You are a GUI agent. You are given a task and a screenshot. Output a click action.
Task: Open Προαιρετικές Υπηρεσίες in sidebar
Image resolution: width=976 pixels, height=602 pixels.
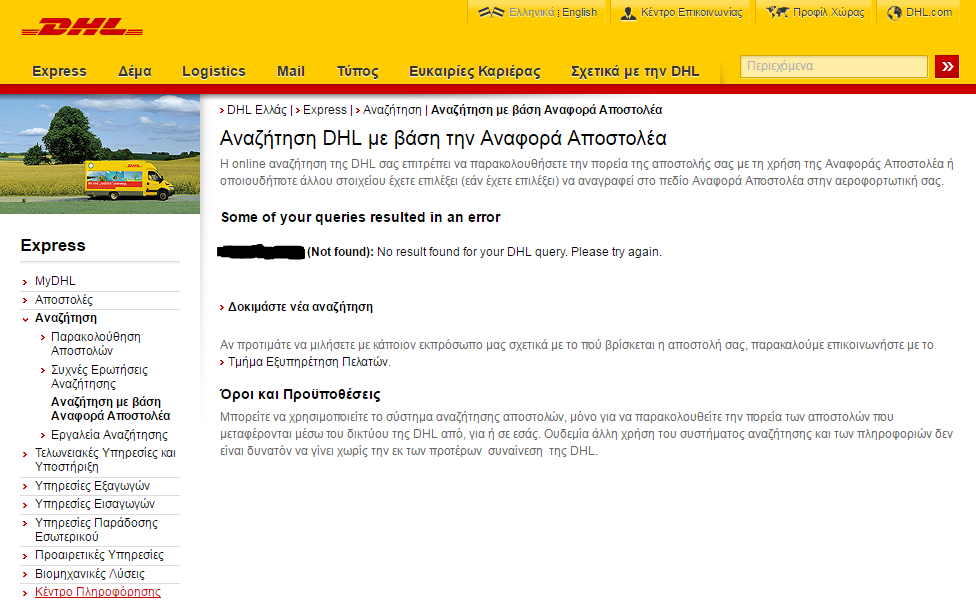click(99, 555)
